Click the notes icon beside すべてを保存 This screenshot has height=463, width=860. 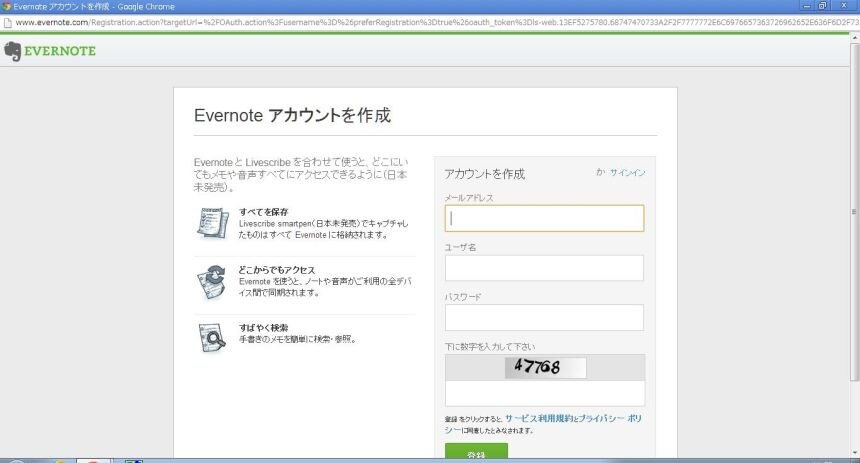click(x=213, y=223)
